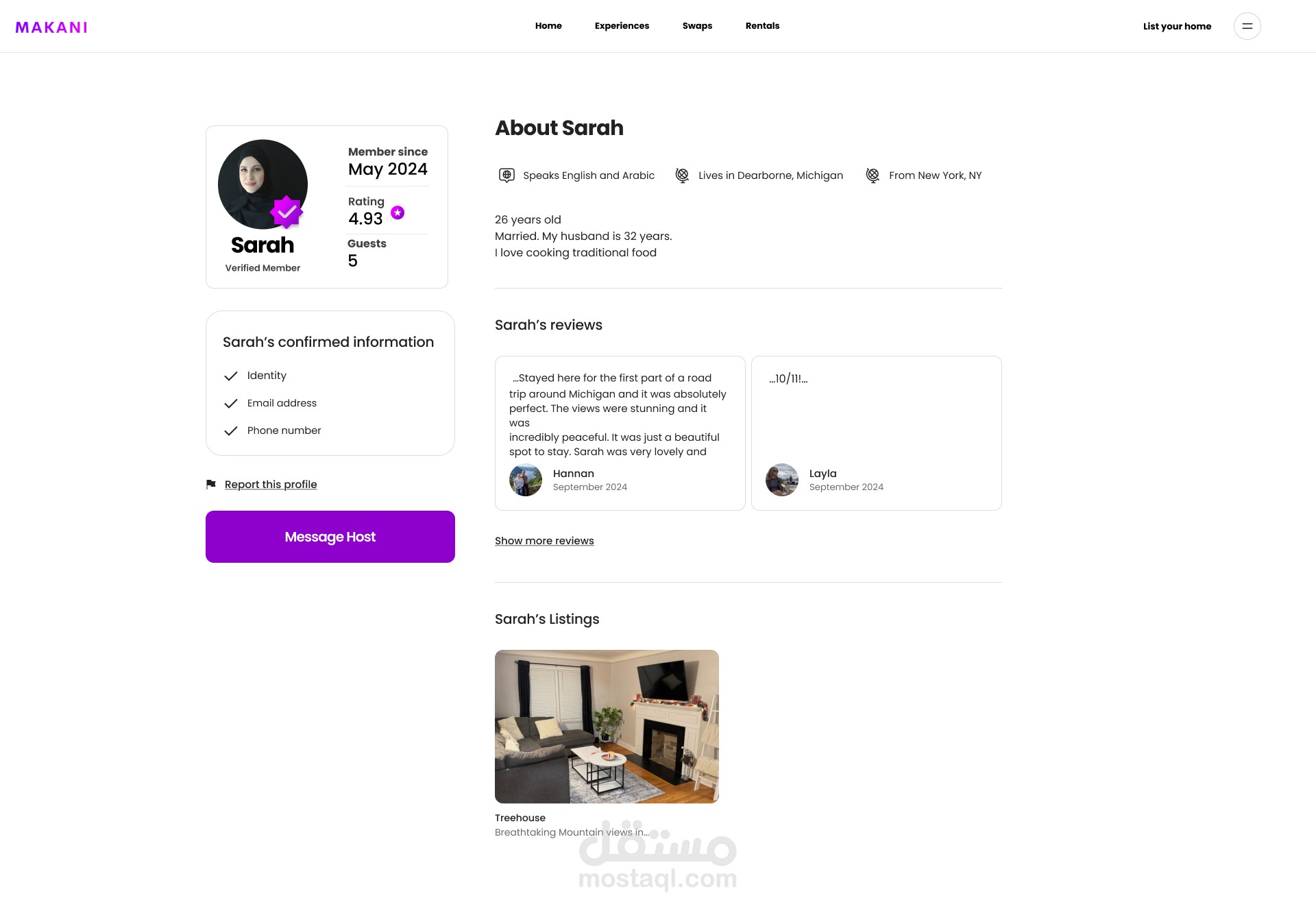Image resolution: width=1316 pixels, height=911 pixels.
Task: Click List your home link
Action: tap(1177, 26)
